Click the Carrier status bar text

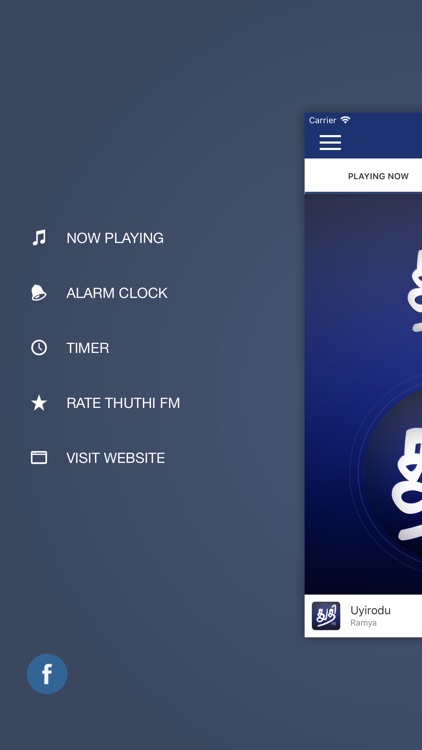pos(322,120)
